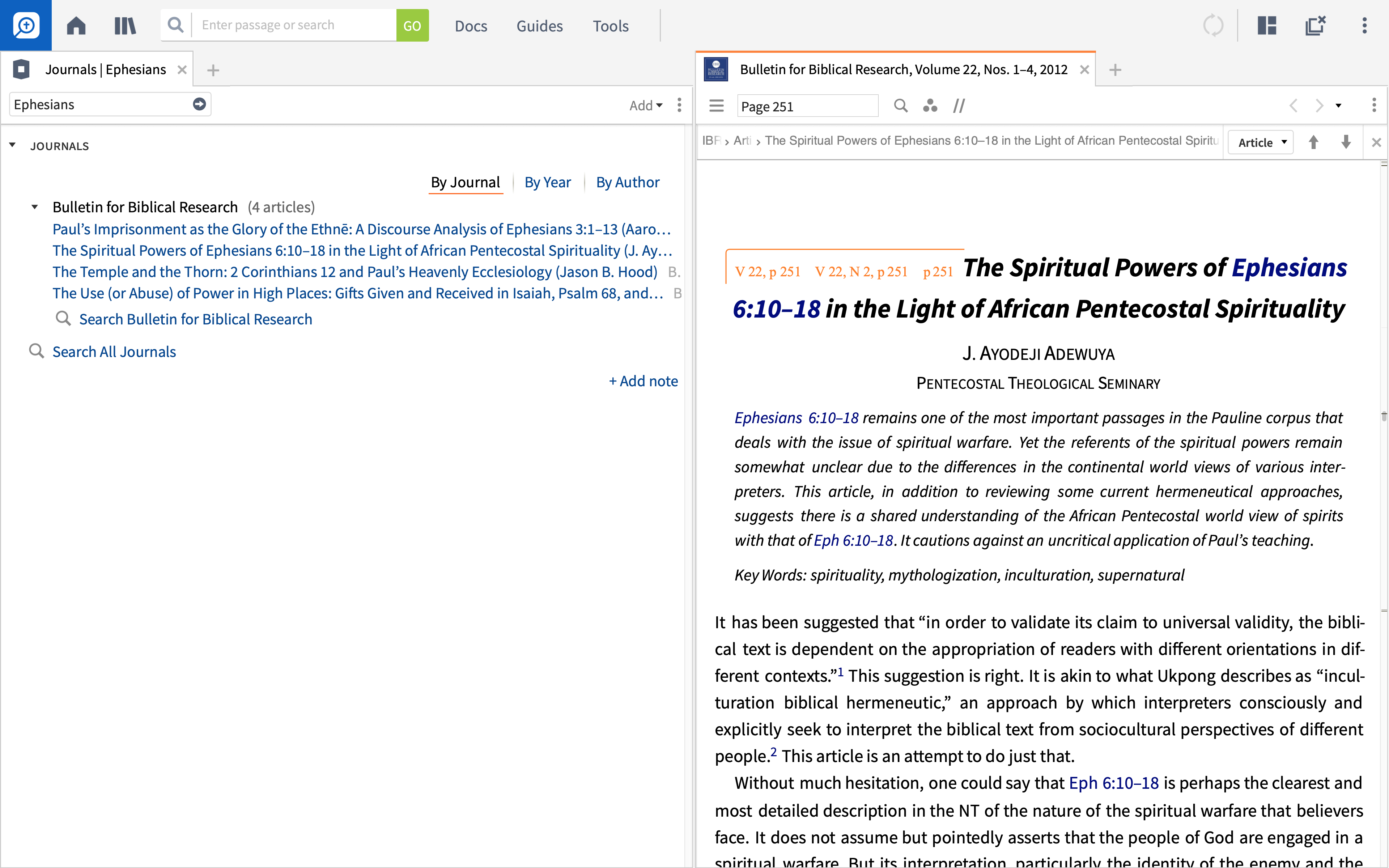The width and height of the screenshot is (1389, 868).
Task: Click Search All Journals link
Action: (114, 352)
